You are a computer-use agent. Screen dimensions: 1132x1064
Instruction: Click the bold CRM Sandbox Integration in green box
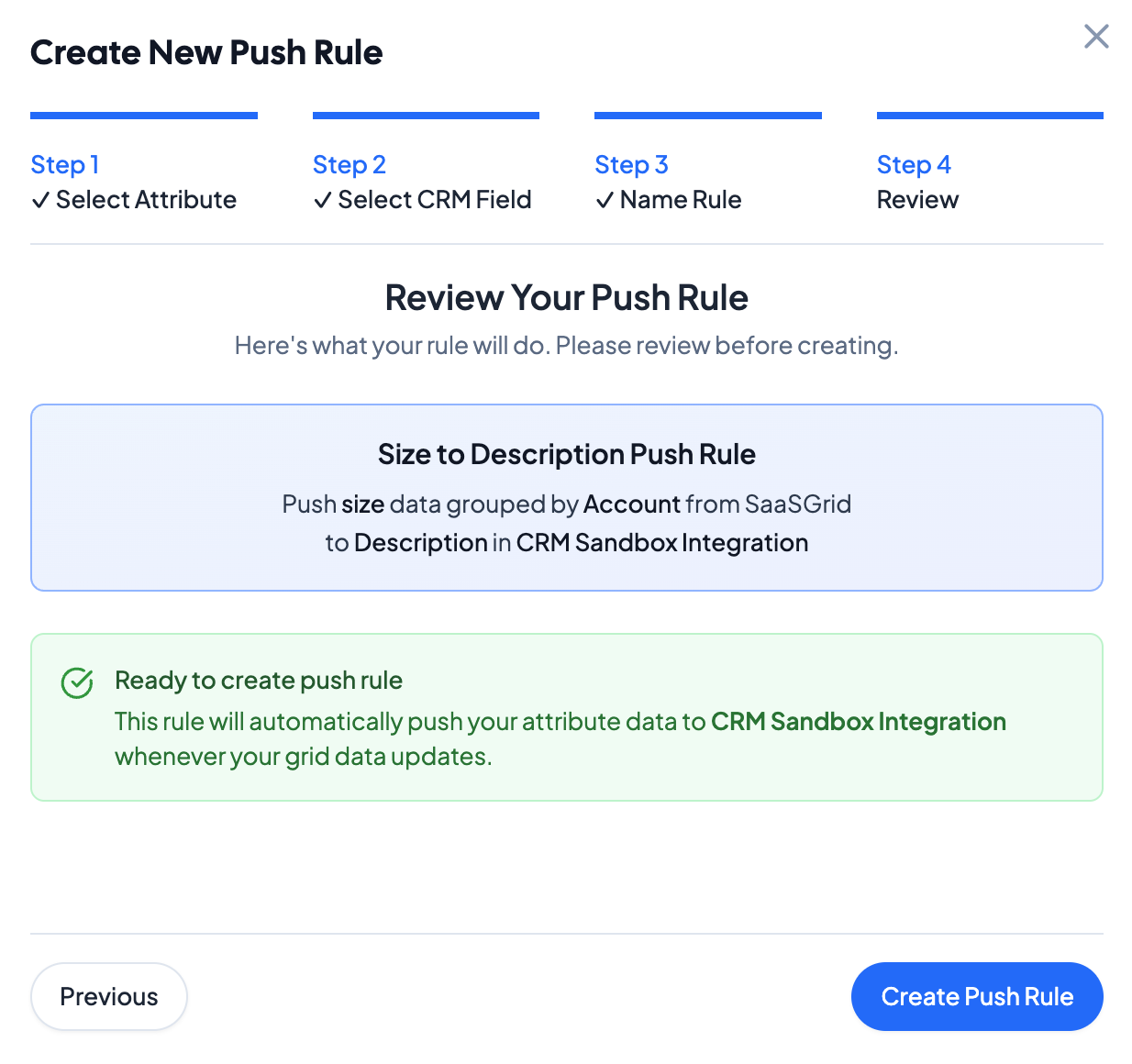click(x=859, y=722)
